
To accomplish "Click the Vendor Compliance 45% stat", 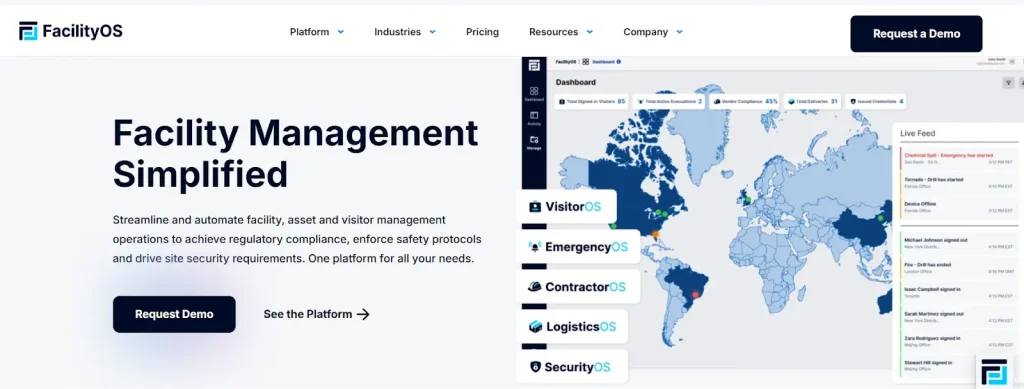I will (x=744, y=102).
